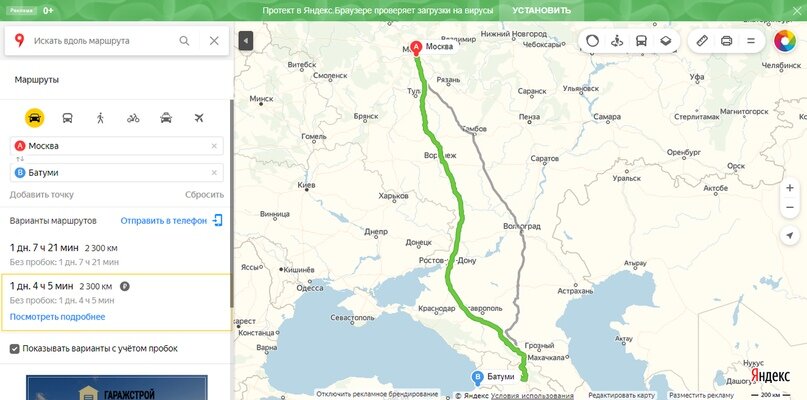Zoom in the map with plus button
The image size is (807, 400).
(x=790, y=188)
